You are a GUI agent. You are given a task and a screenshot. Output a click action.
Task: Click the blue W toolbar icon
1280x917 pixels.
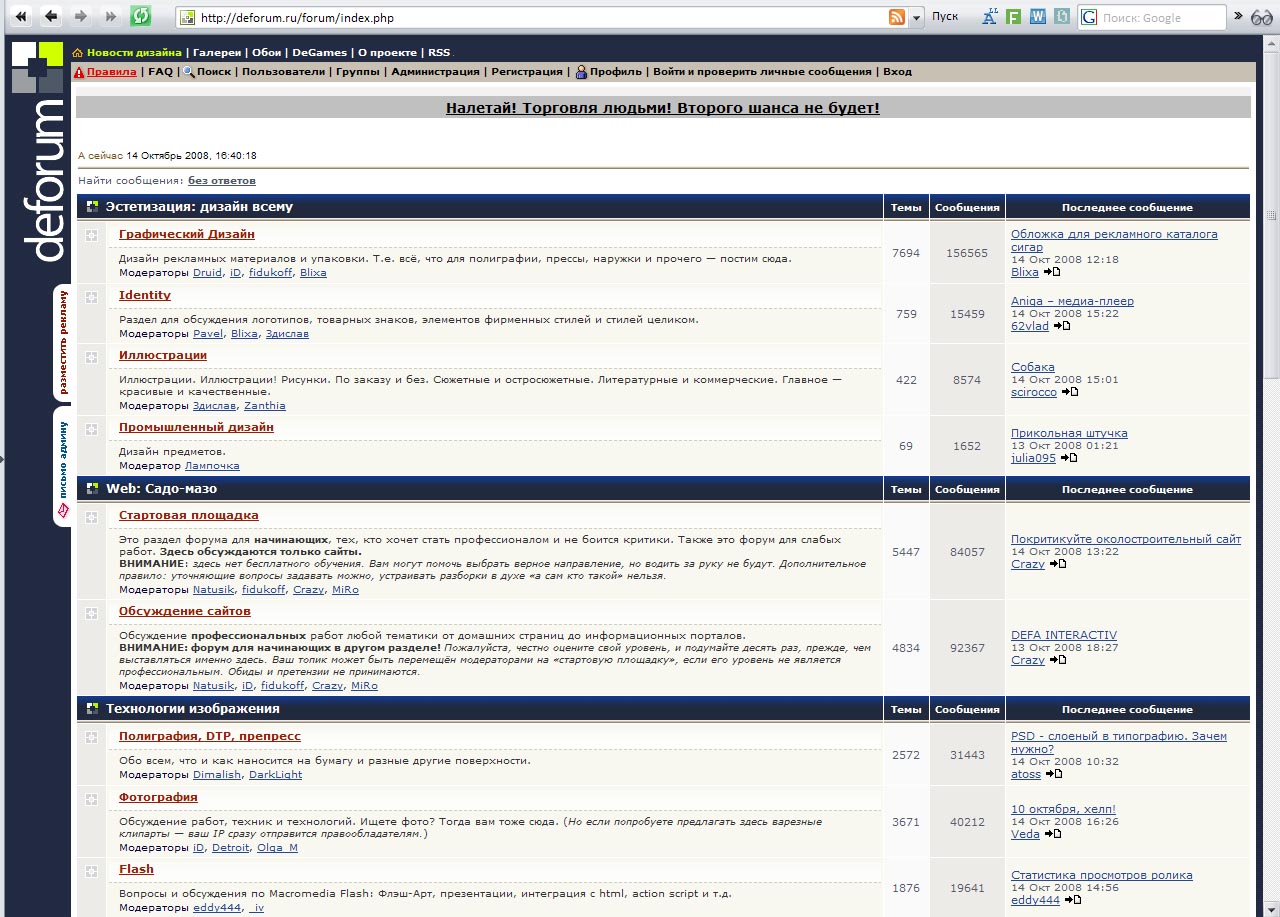point(1038,16)
